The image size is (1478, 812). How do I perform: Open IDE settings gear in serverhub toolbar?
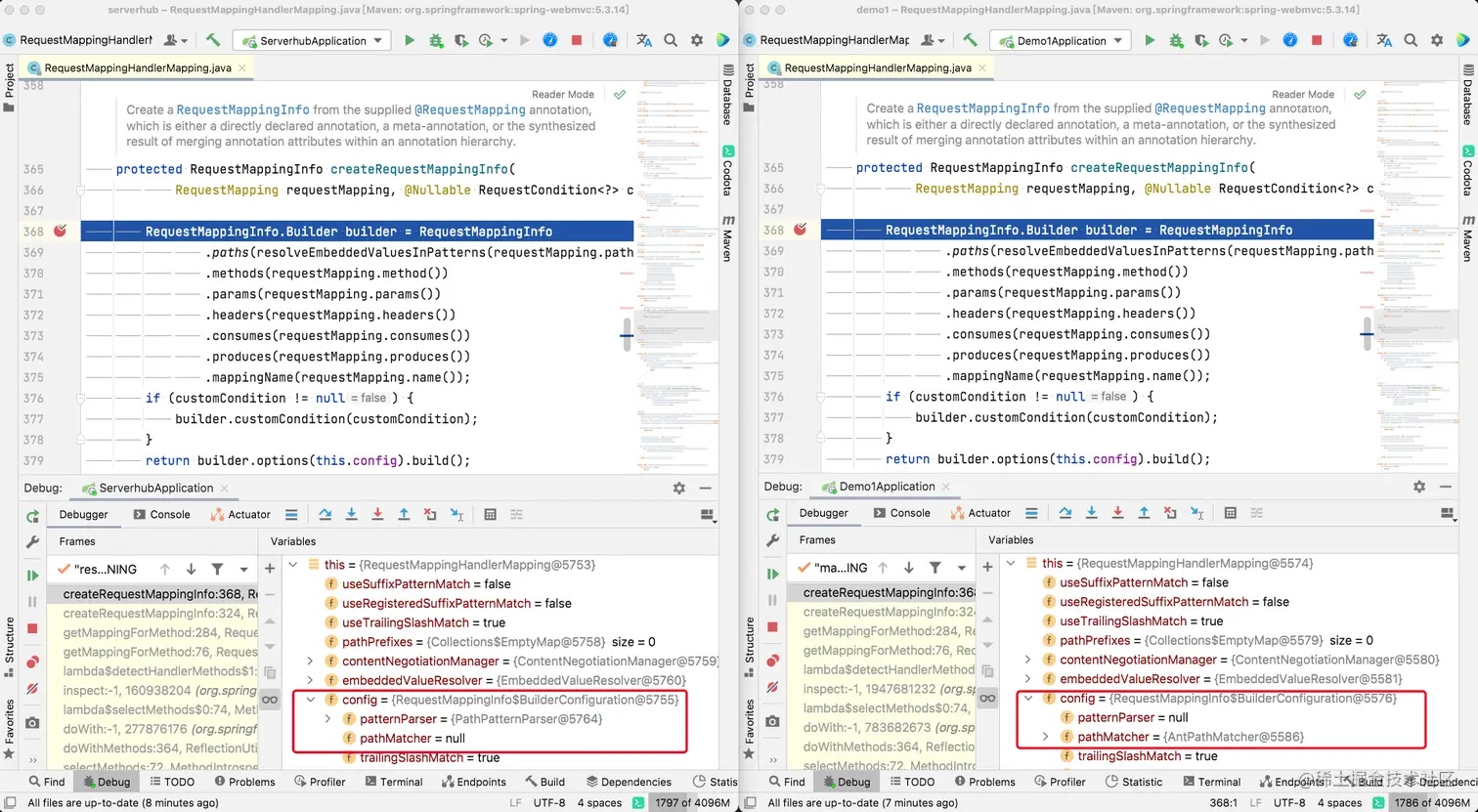click(x=697, y=41)
